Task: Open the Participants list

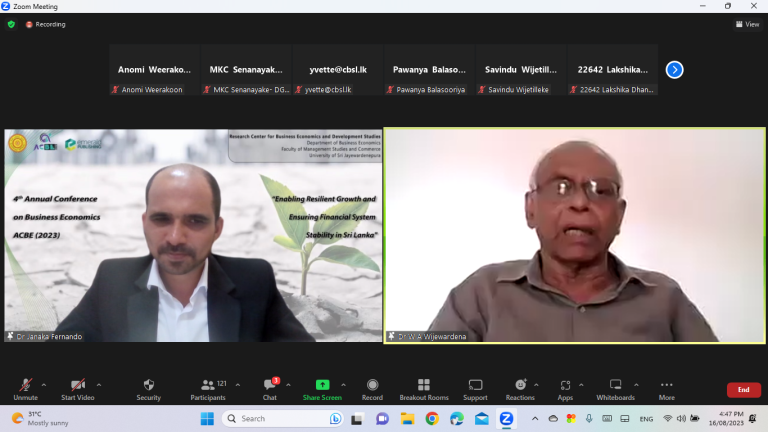Action: pos(207,385)
